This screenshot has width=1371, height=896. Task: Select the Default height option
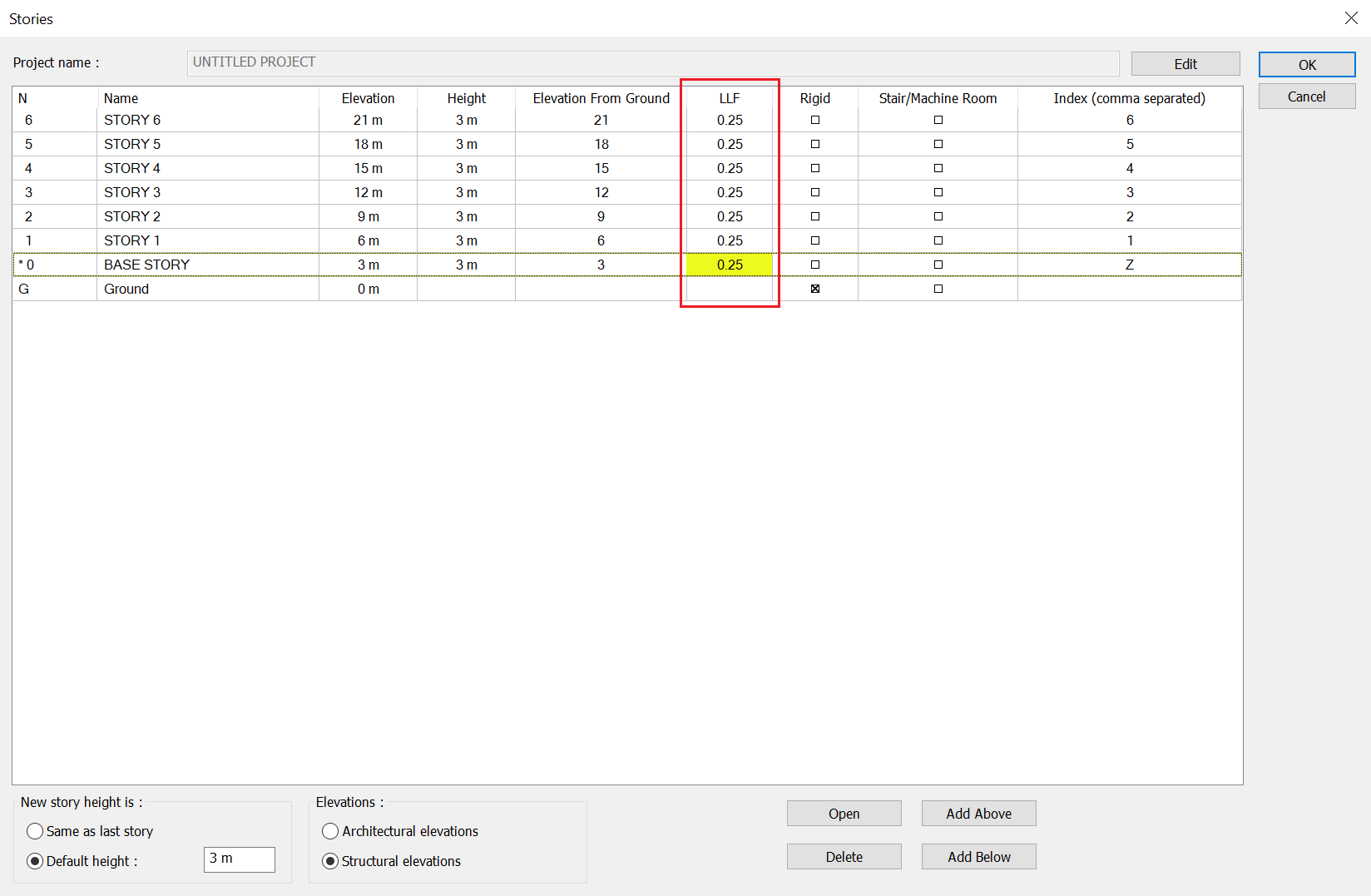[x=35, y=861]
